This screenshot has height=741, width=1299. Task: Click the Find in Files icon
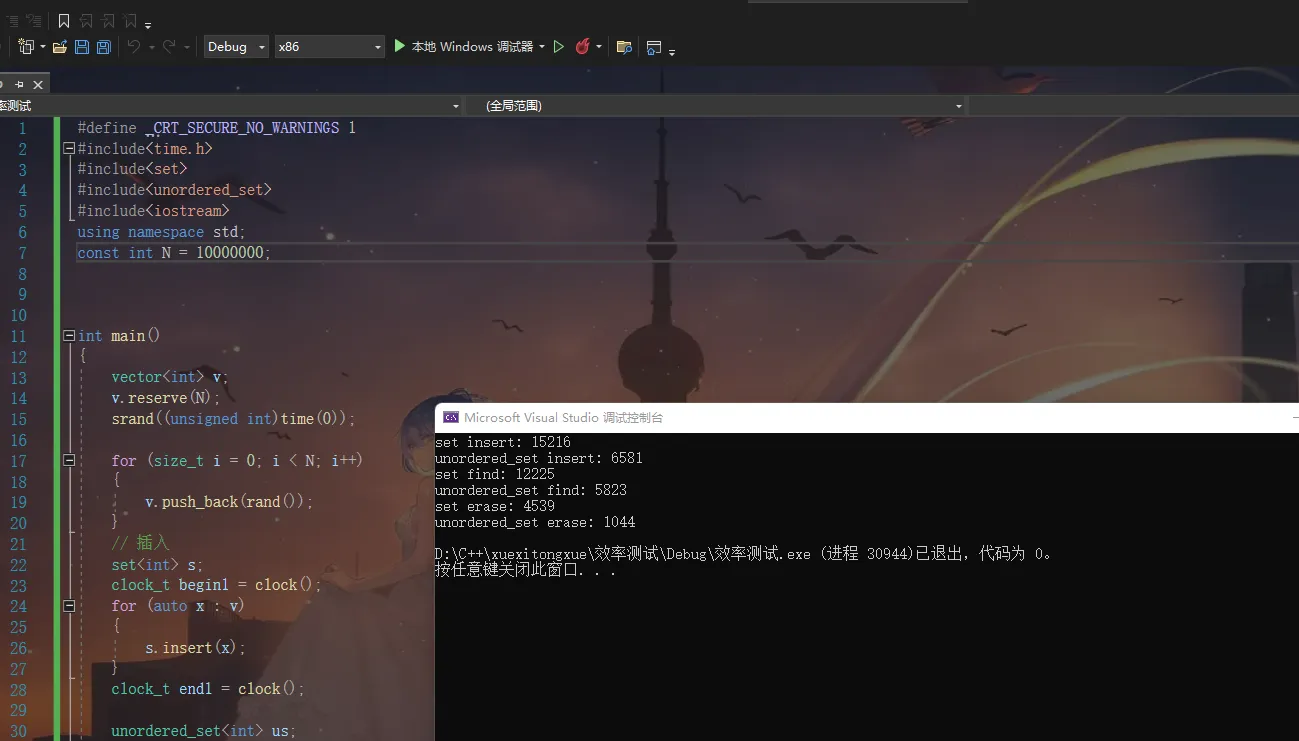click(x=624, y=47)
